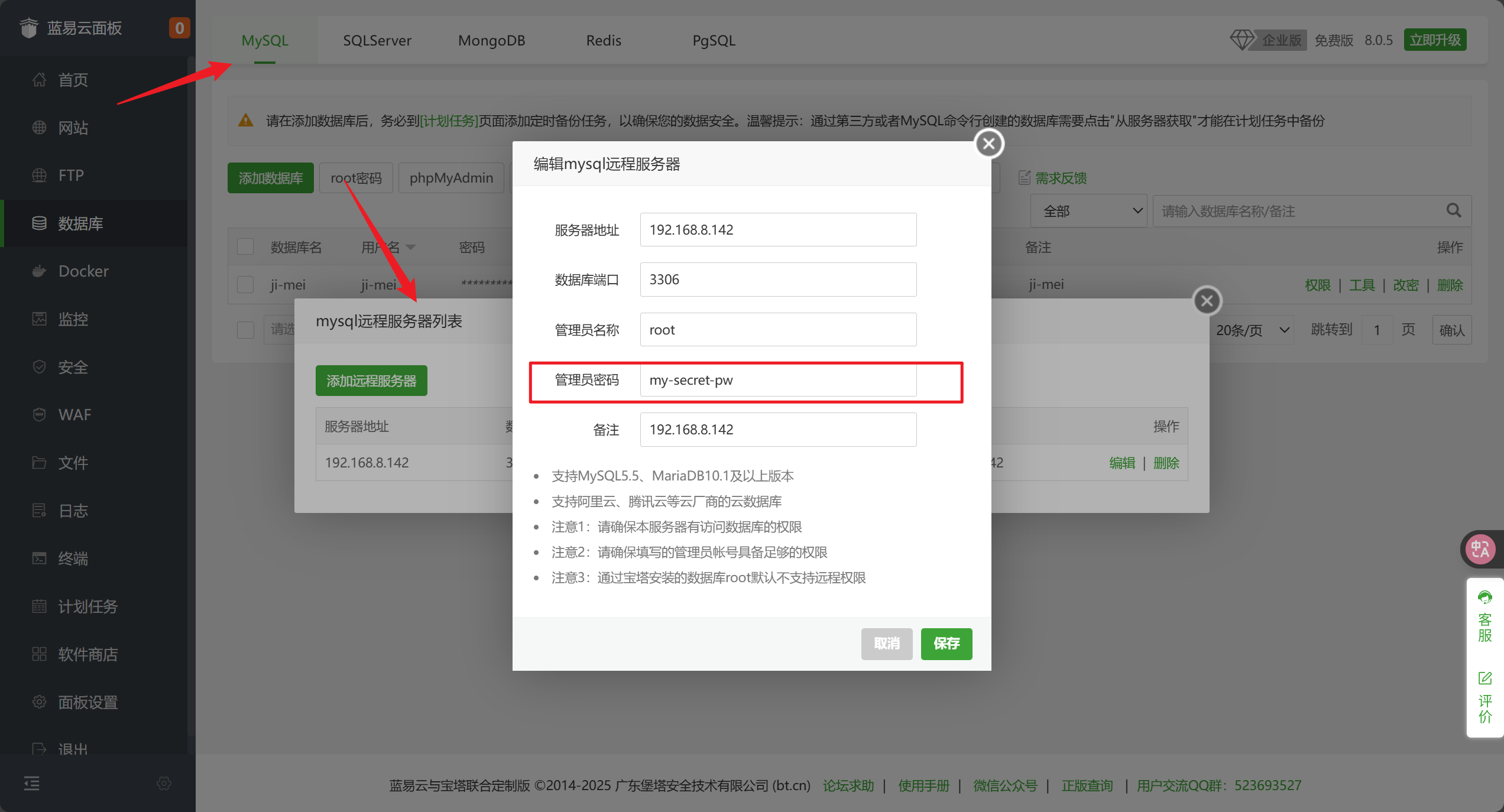Switch to the MongoDB tab
Image resolution: width=1504 pixels, height=812 pixels.
click(491, 40)
